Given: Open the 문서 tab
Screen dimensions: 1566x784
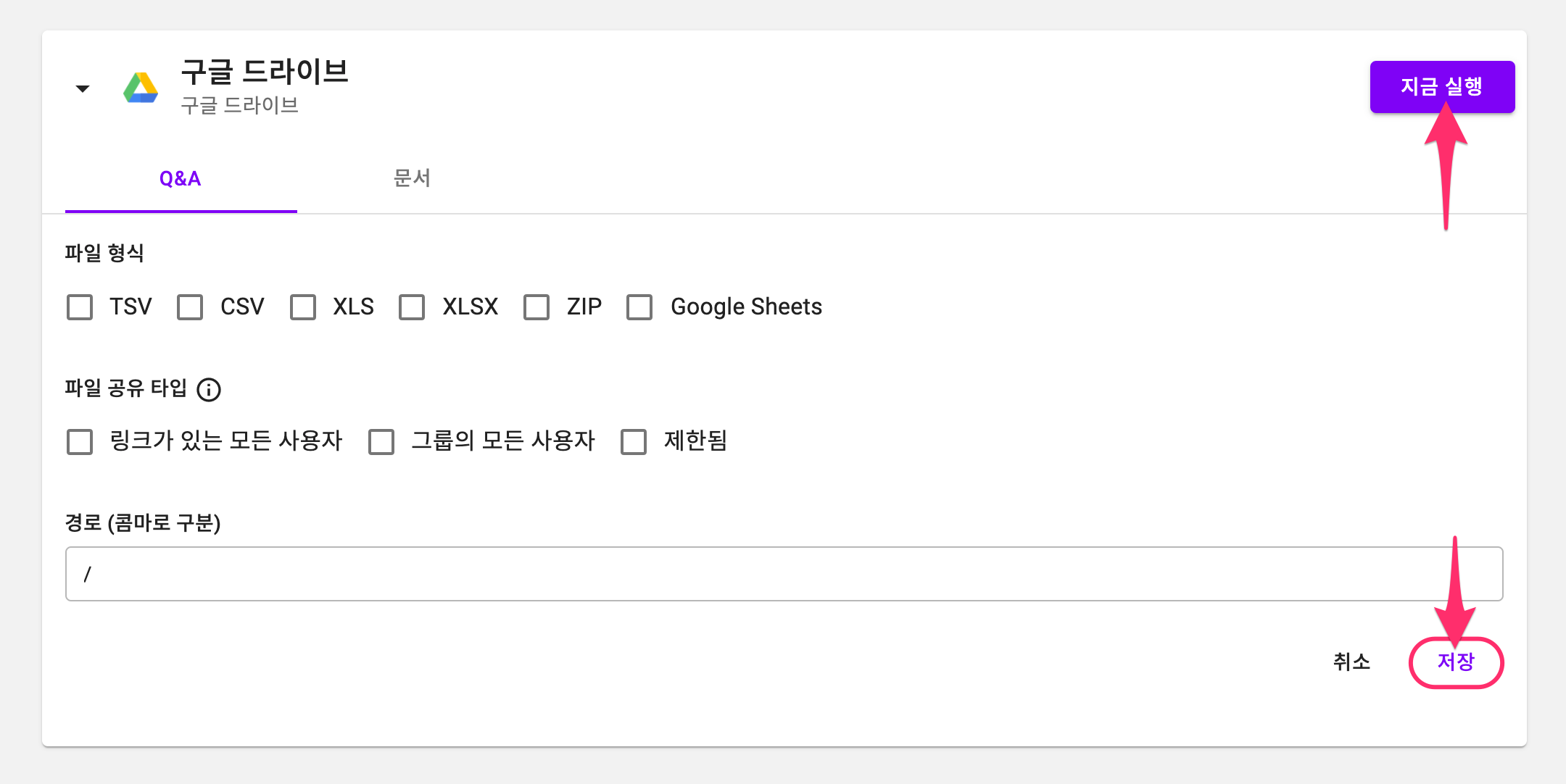Looking at the screenshot, I should (412, 178).
